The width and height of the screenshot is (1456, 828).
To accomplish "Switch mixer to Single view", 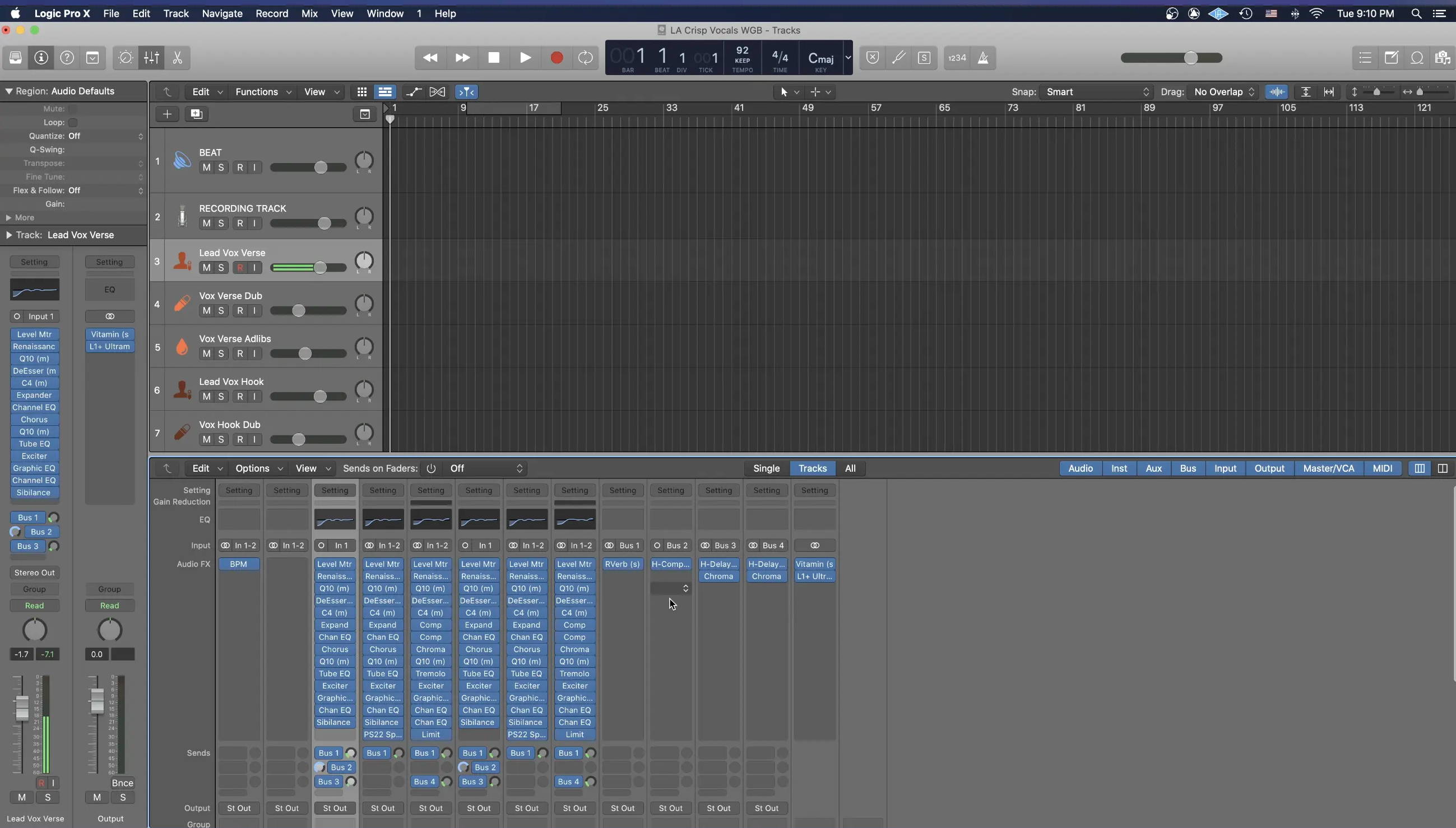I will (x=766, y=468).
